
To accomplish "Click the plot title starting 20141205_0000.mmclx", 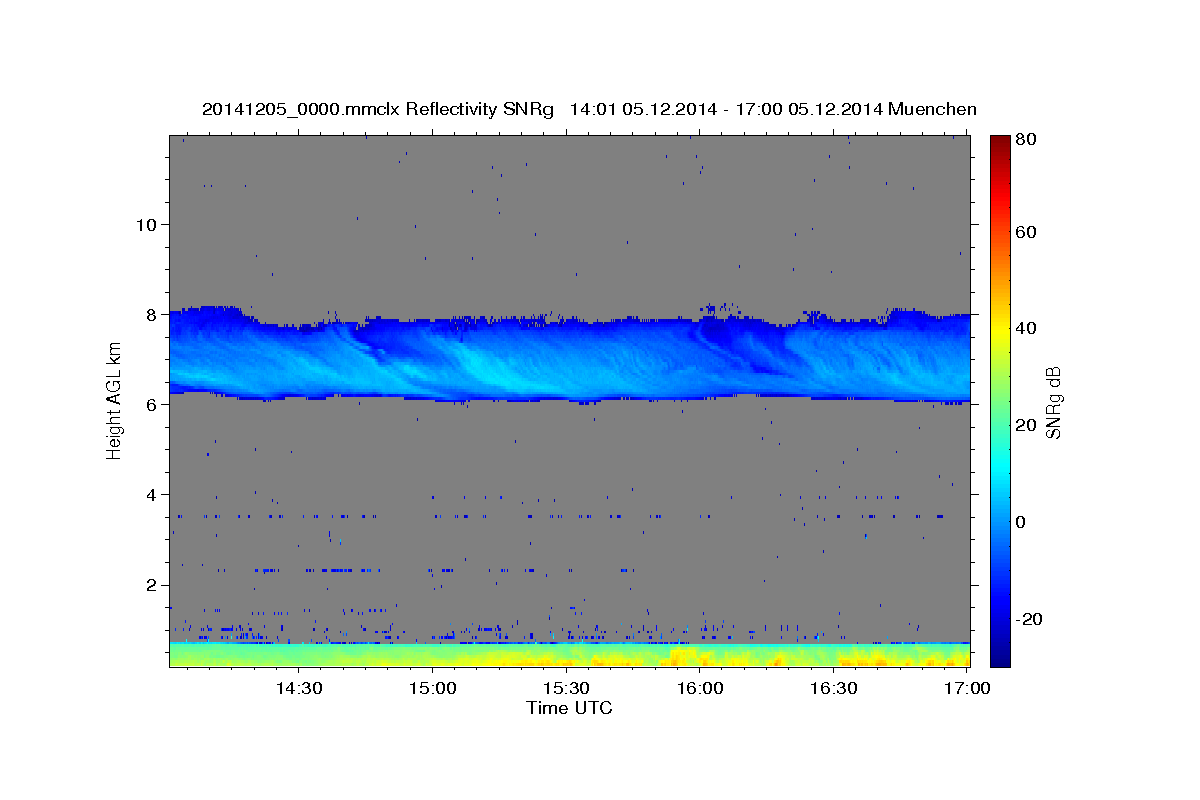I will (x=589, y=109).
